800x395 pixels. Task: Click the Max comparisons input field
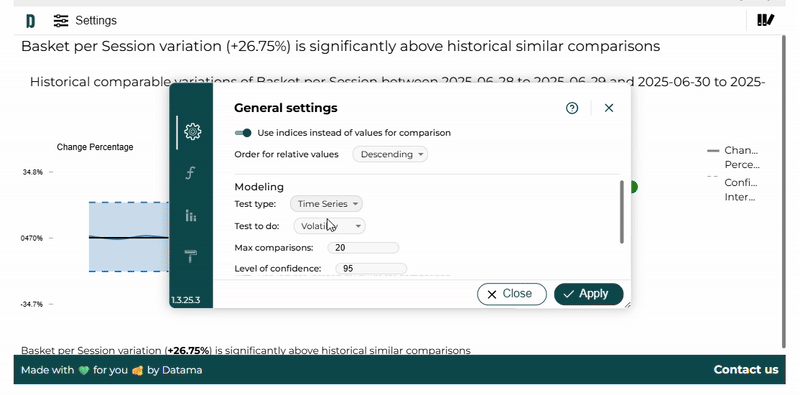coord(363,248)
